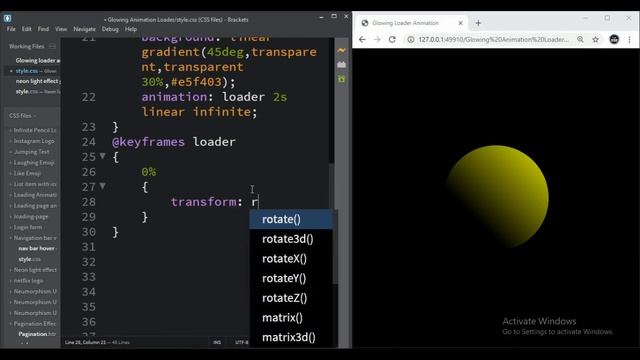This screenshot has height=360, width=640.
Task: Click the yellow glowing loader in browser
Action: [497, 197]
